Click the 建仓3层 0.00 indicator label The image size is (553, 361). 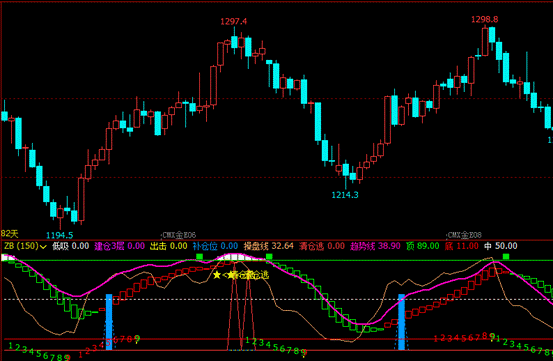pyautogui.click(x=119, y=246)
